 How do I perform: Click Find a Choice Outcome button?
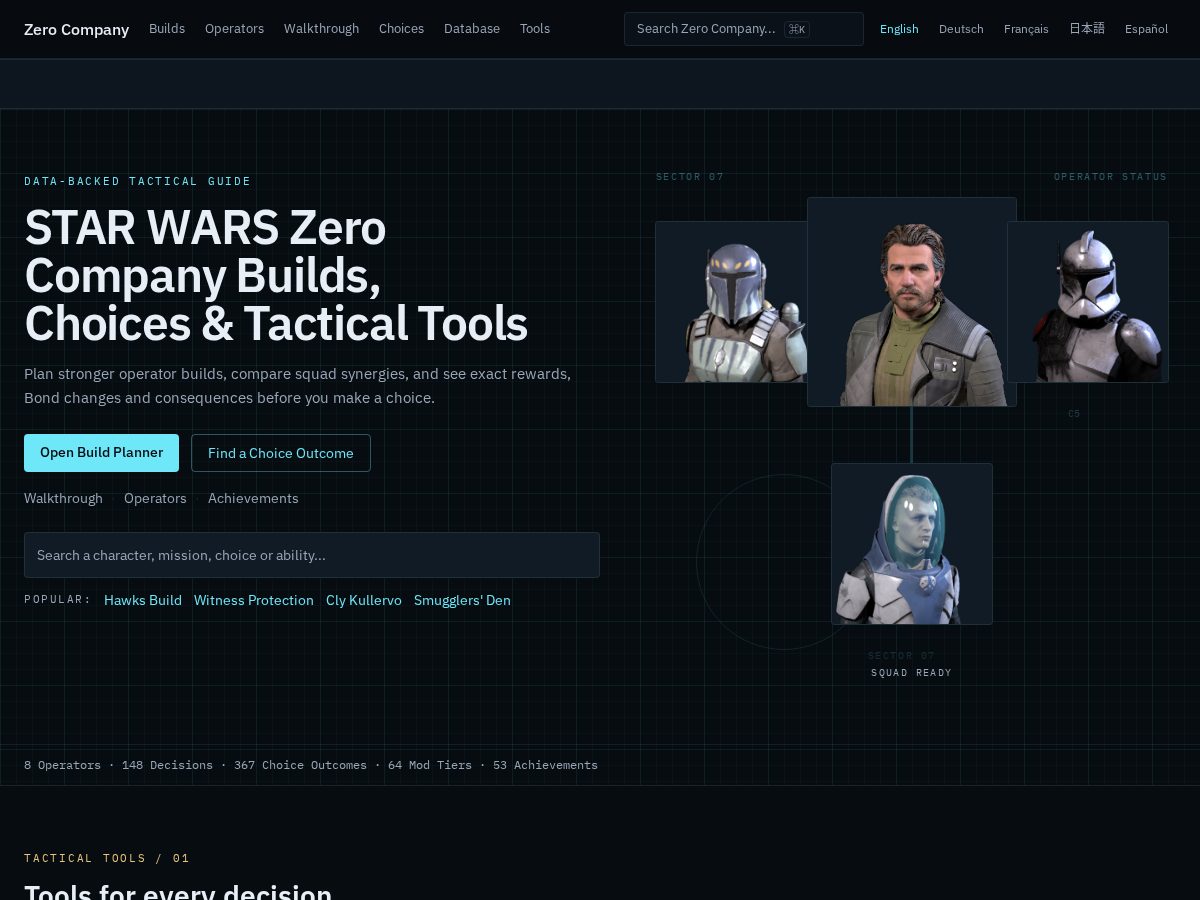(x=281, y=453)
